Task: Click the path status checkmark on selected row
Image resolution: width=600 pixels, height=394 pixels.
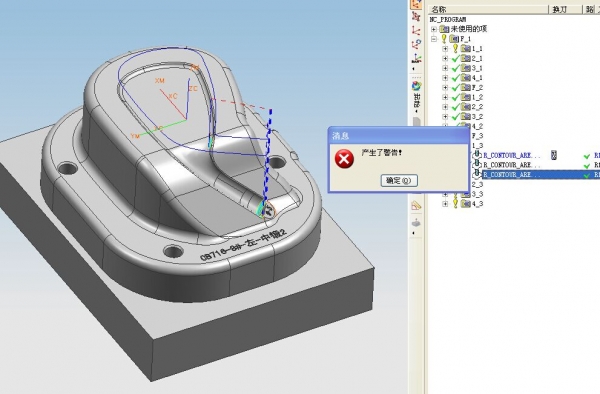Action: click(x=587, y=175)
